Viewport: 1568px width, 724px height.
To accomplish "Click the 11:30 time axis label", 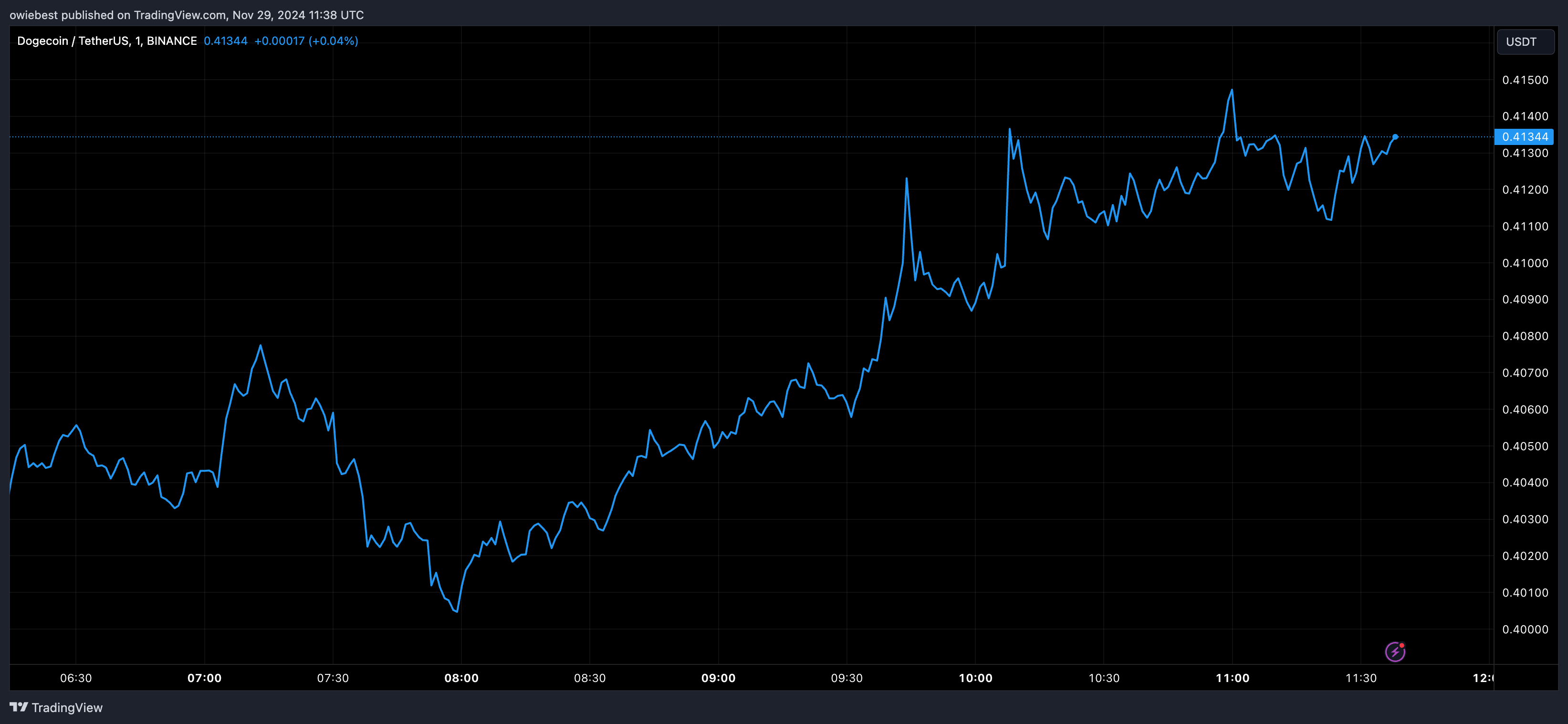I will point(1360,678).
